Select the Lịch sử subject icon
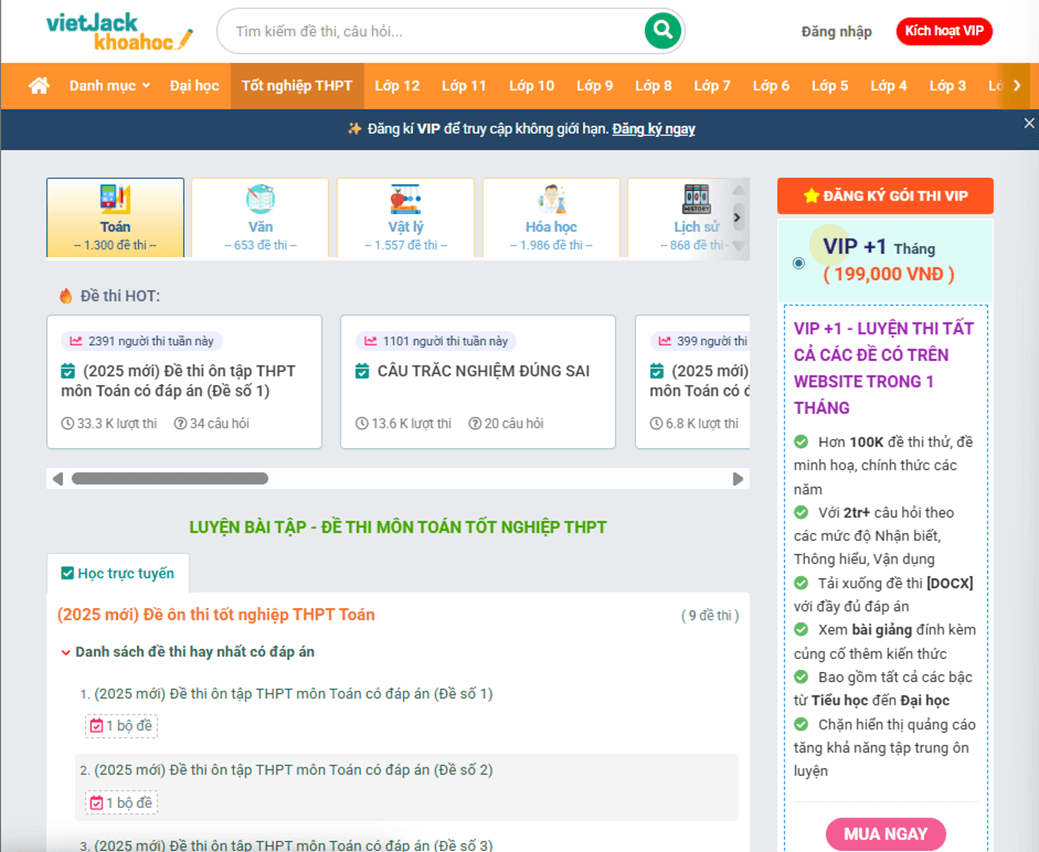Viewport: 1039px width, 852px height. 696,199
